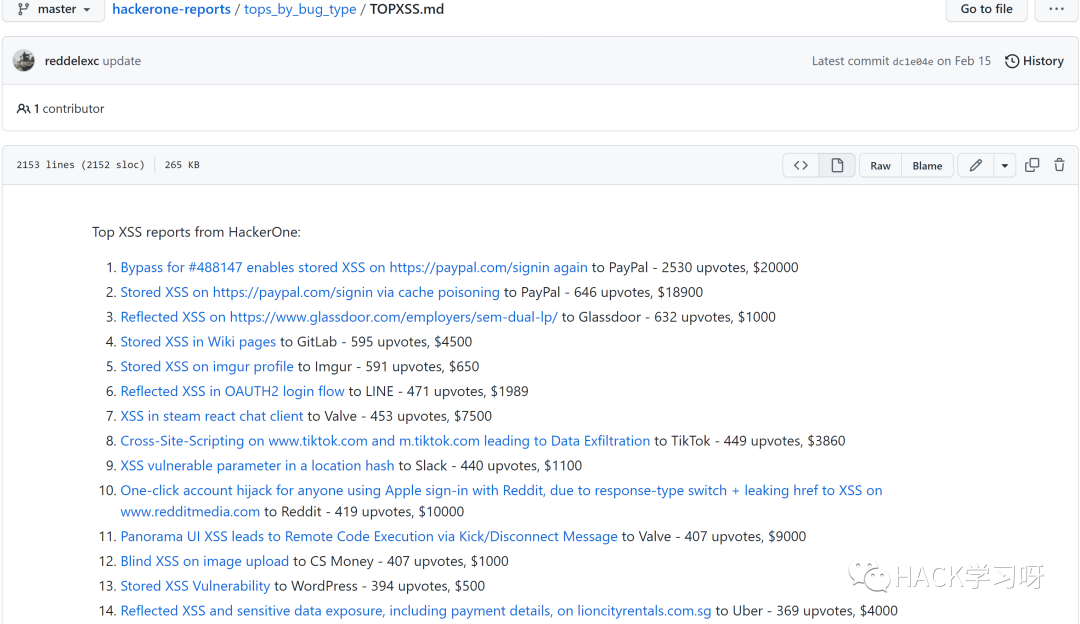Copy raw file contents icon

[x=1032, y=165]
